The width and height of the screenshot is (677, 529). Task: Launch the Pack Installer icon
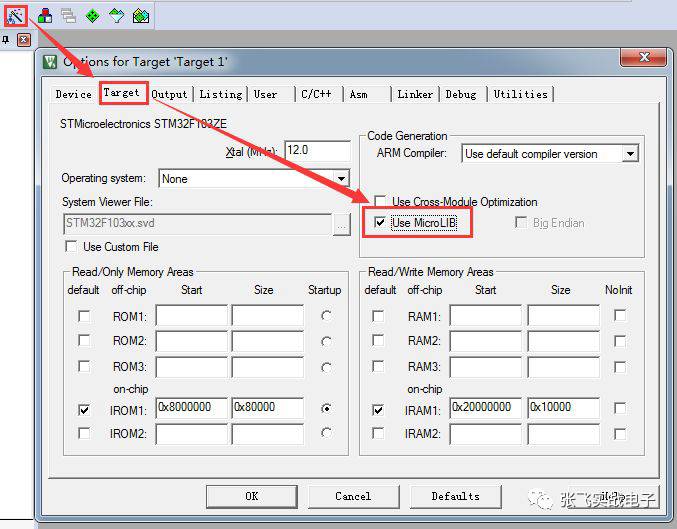(141, 15)
